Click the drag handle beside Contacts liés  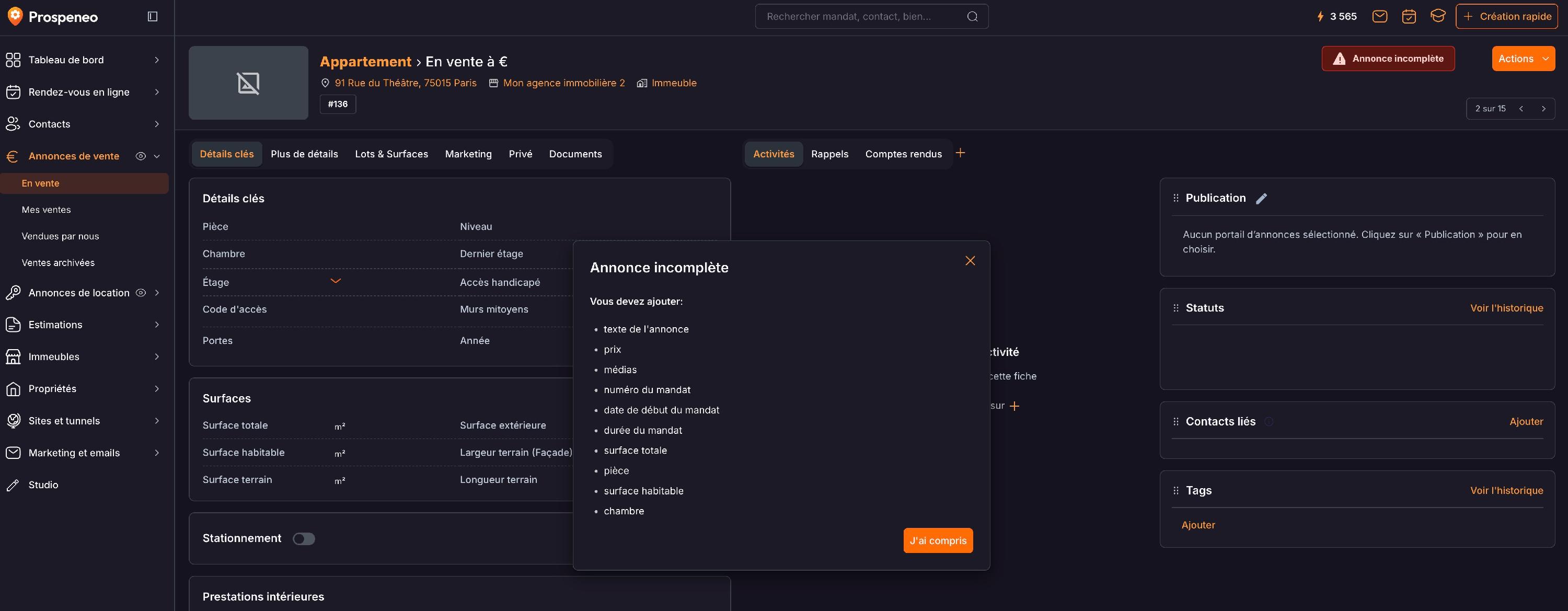pos(1175,422)
